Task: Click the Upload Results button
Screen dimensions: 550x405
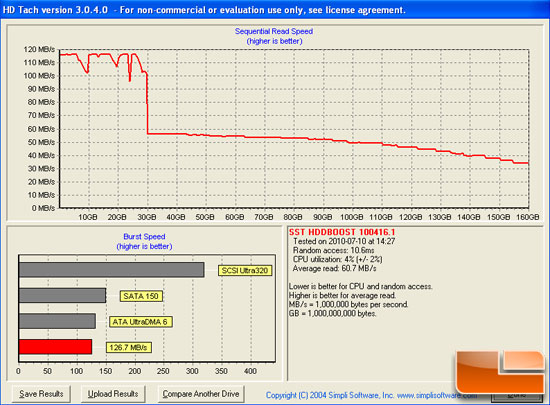Action: point(113,394)
